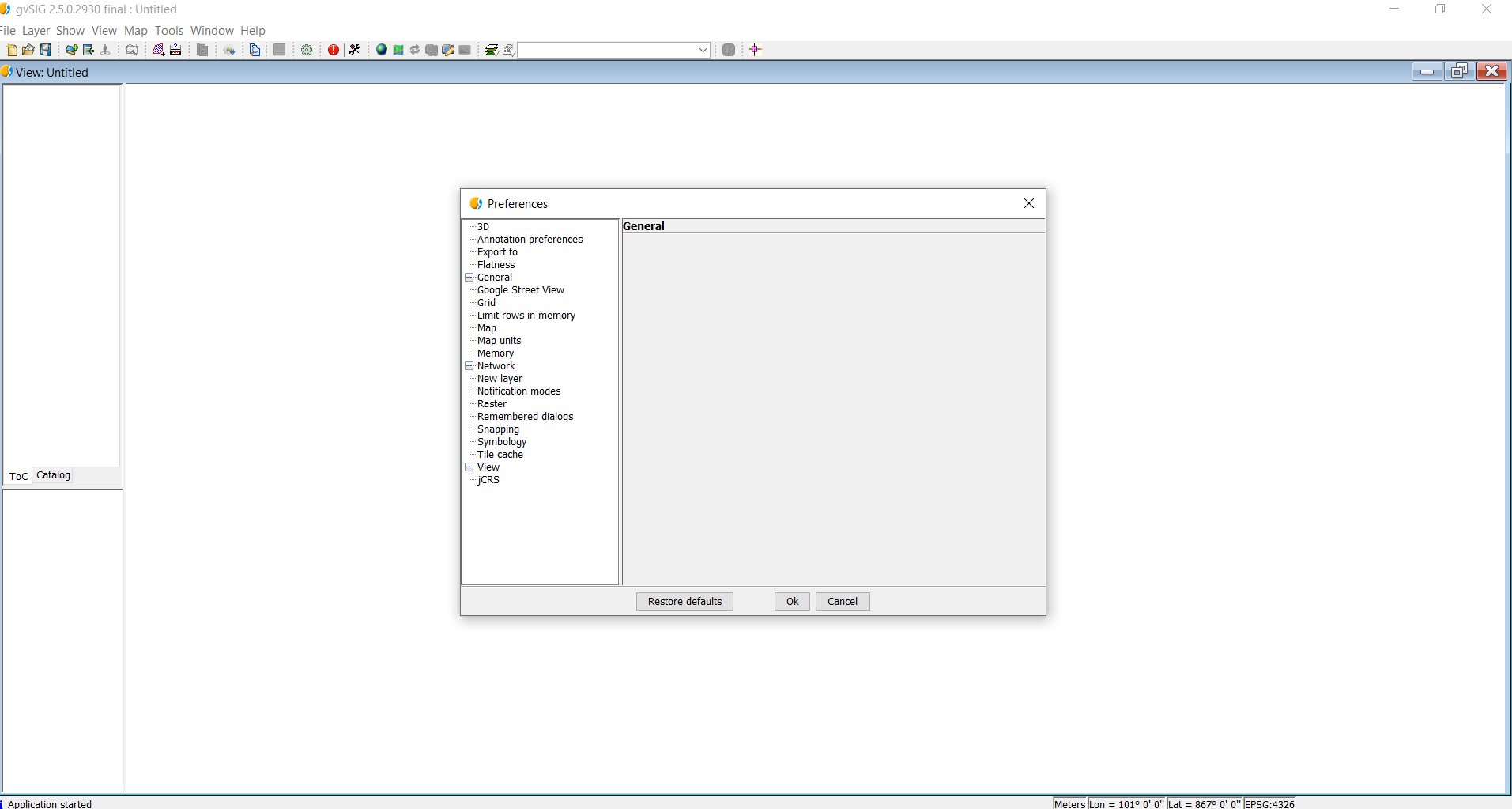
Task: Select New layer preferences item
Action: tap(500, 379)
